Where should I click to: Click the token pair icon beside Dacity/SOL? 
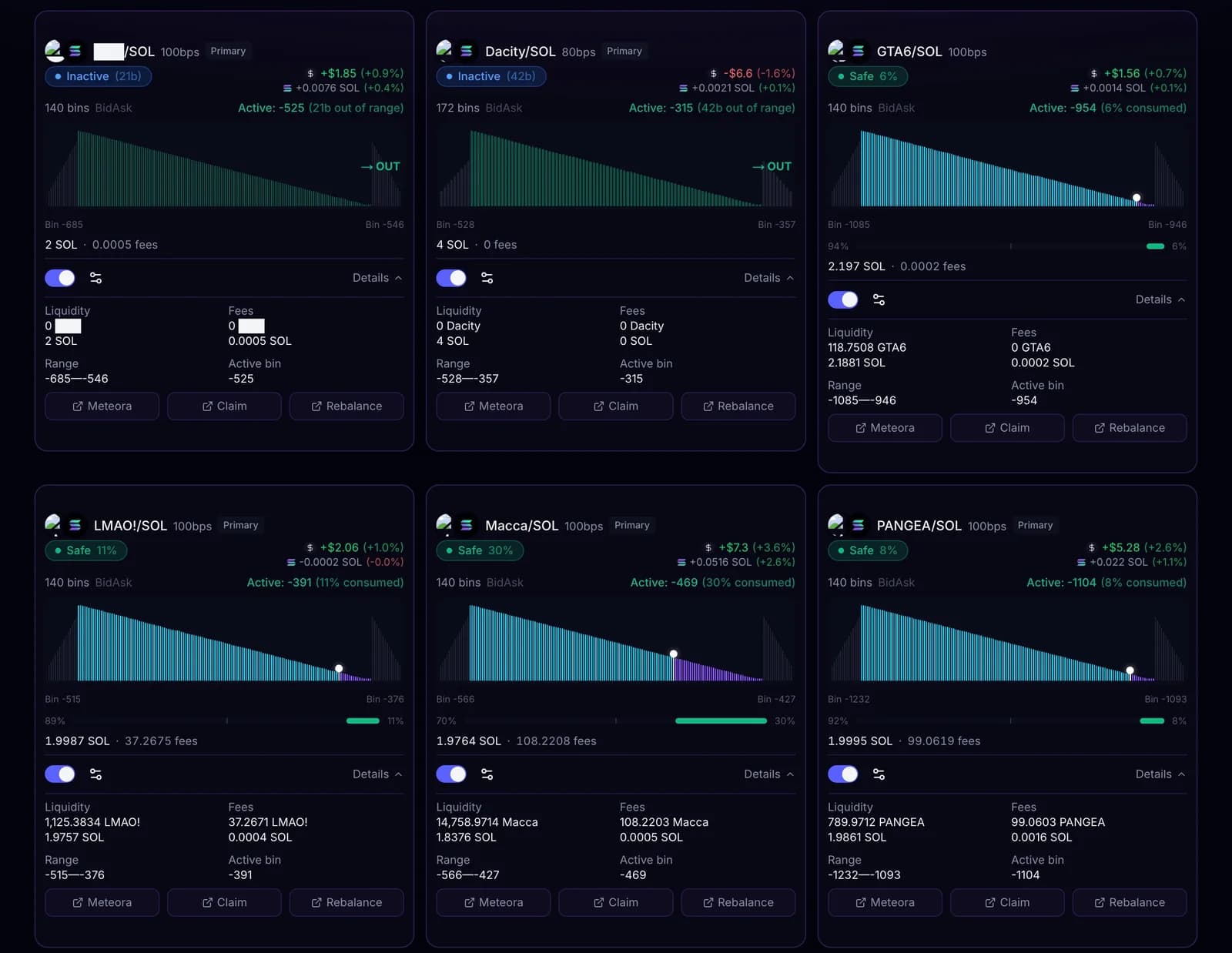pyautogui.click(x=456, y=51)
